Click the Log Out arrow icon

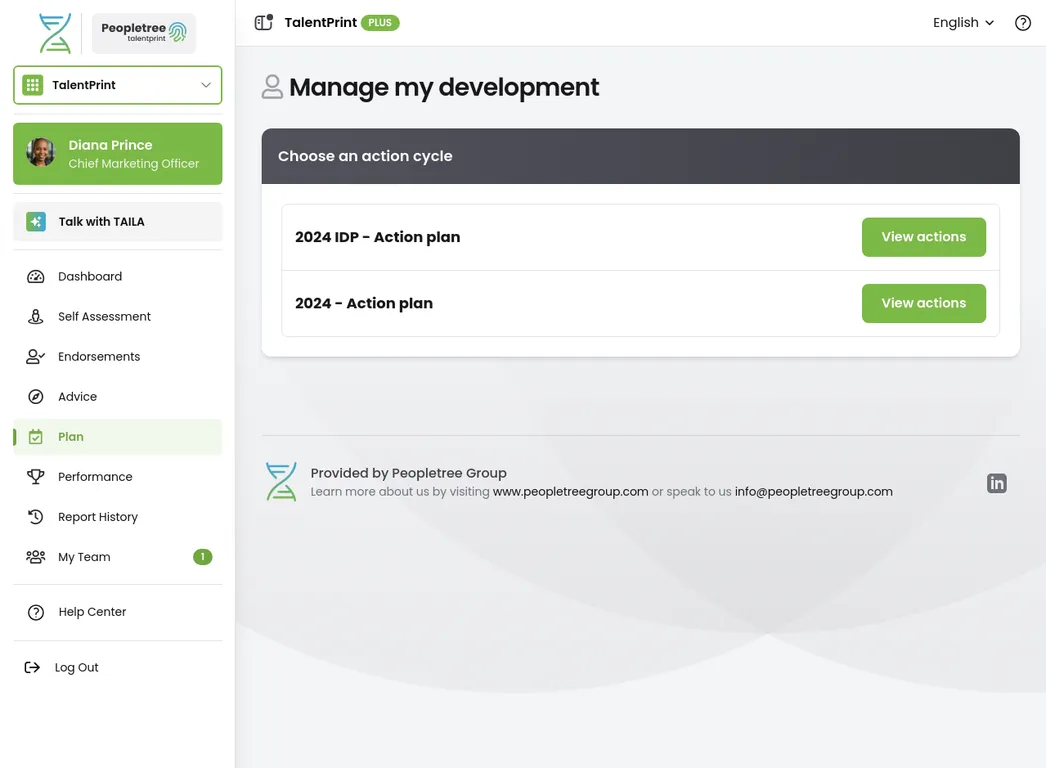(x=32, y=667)
